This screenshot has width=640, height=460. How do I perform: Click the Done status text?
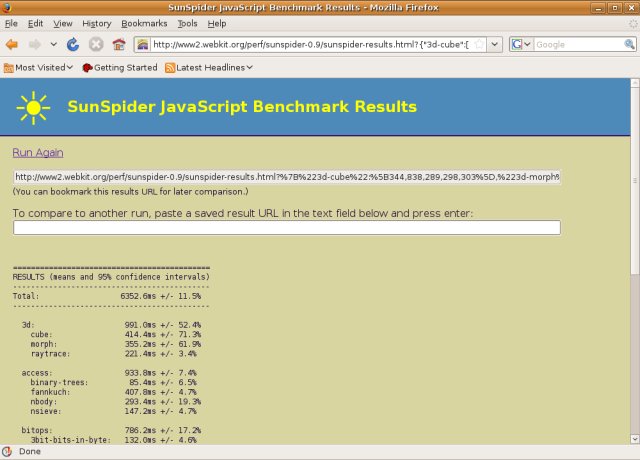(x=30, y=452)
